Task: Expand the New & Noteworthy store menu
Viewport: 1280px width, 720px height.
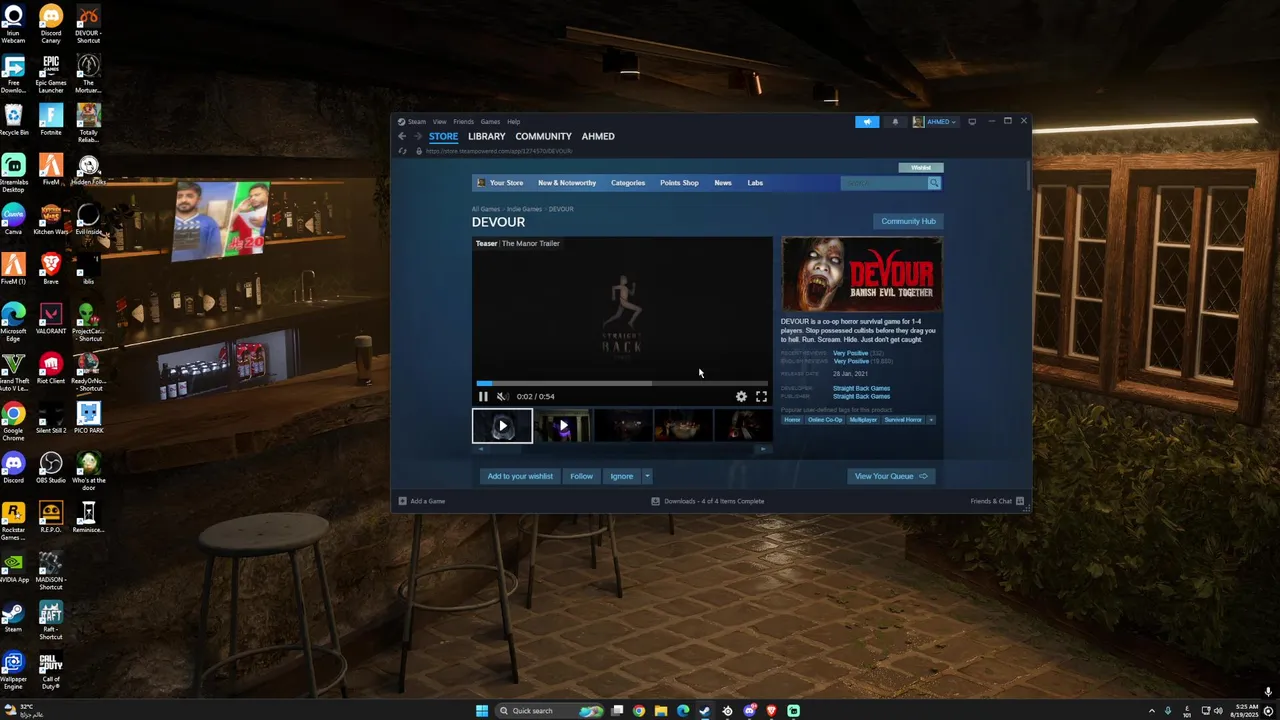Action: (x=566, y=183)
